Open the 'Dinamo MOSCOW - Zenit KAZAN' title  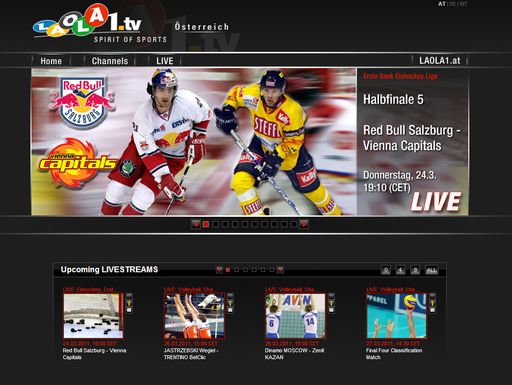click(294, 354)
